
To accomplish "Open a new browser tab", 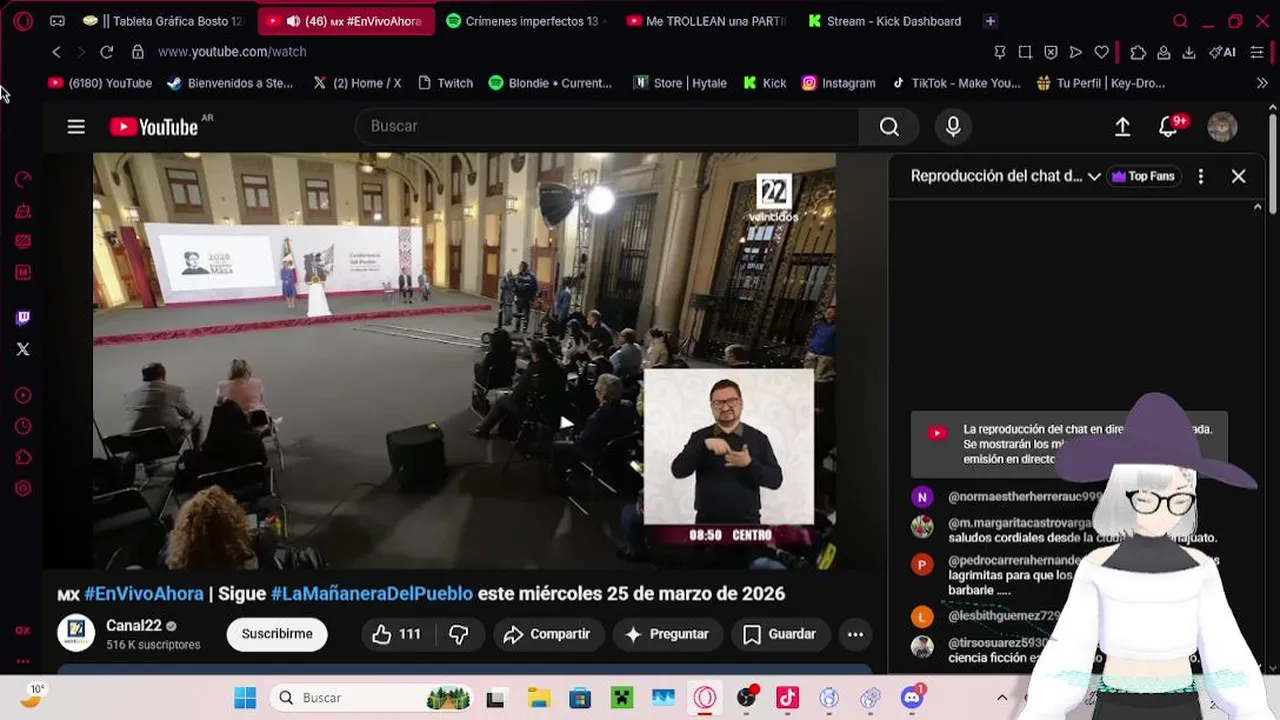I will (x=990, y=21).
